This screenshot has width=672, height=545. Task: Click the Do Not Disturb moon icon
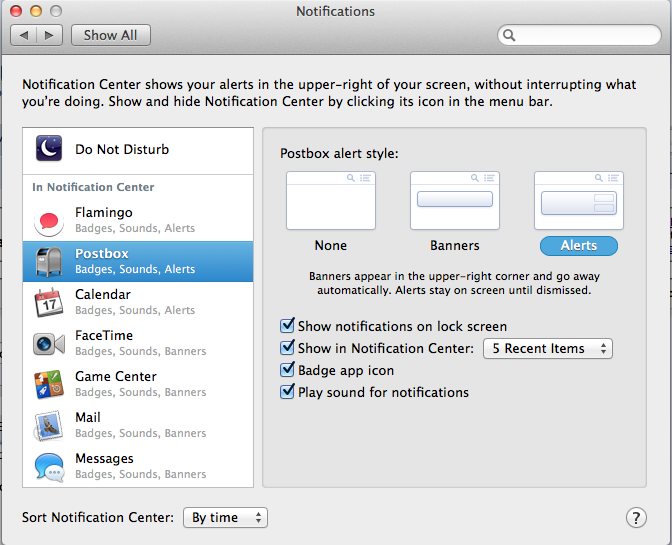[49, 148]
